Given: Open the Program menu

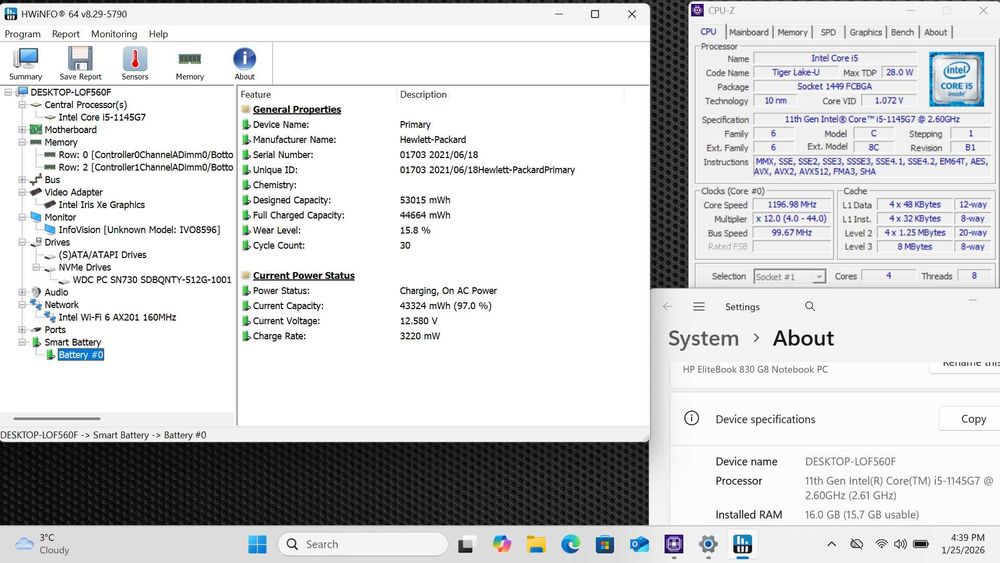Looking at the screenshot, I should 22,34.
